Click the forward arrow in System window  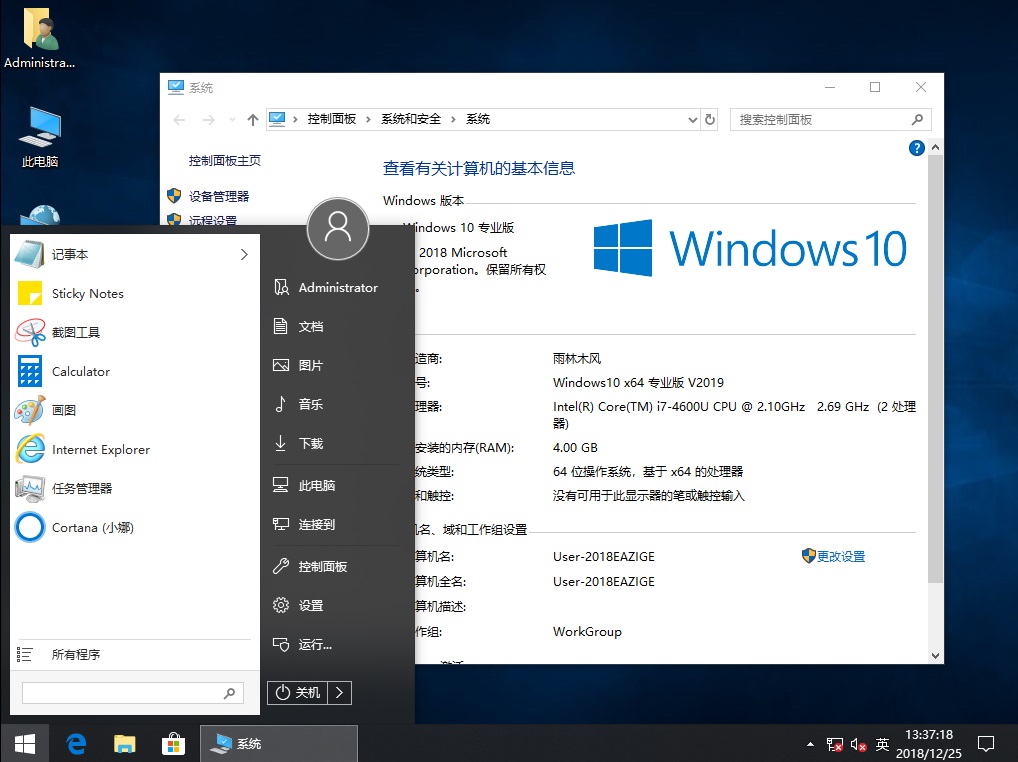(208, 119)
